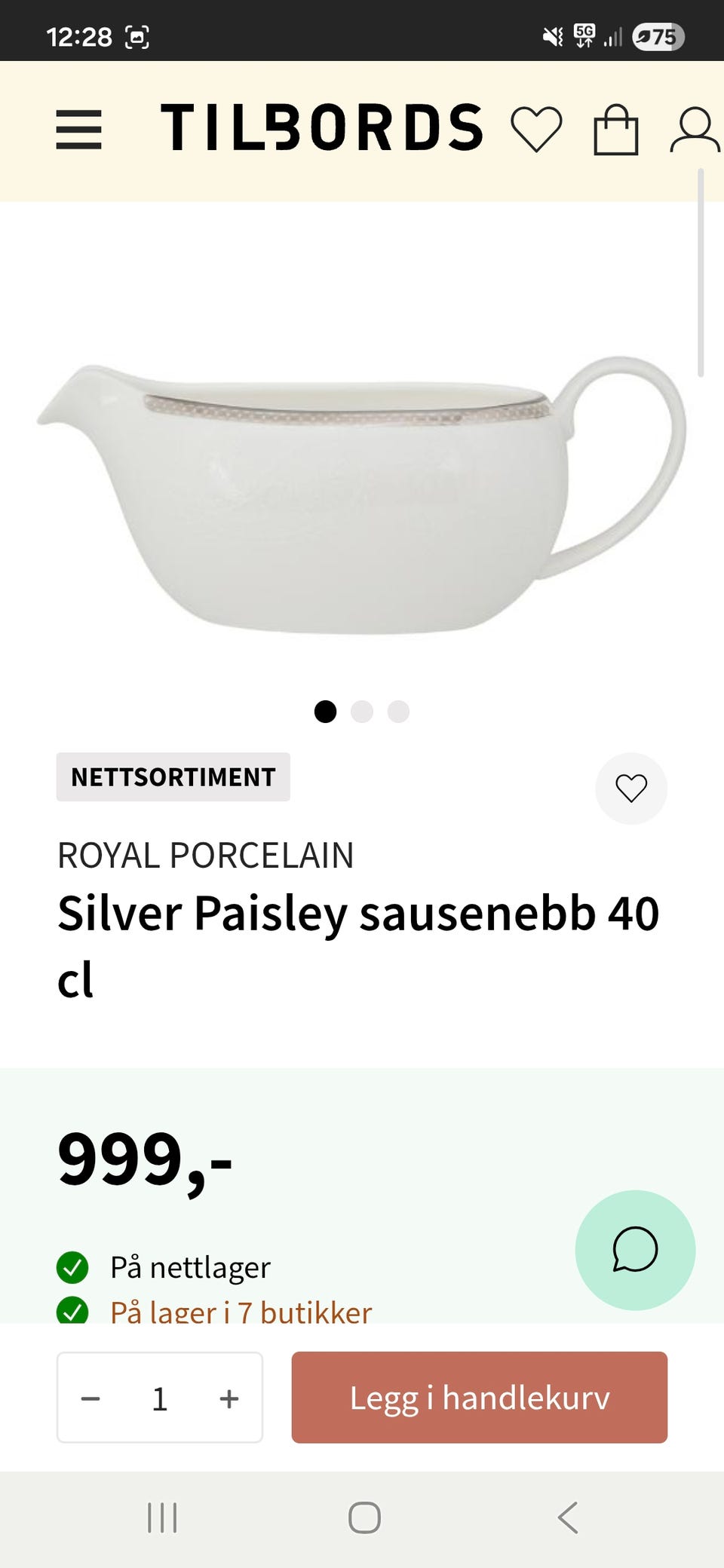Open the shopping bag cart
The image size is (724, 1568).
tap(616, 130)
